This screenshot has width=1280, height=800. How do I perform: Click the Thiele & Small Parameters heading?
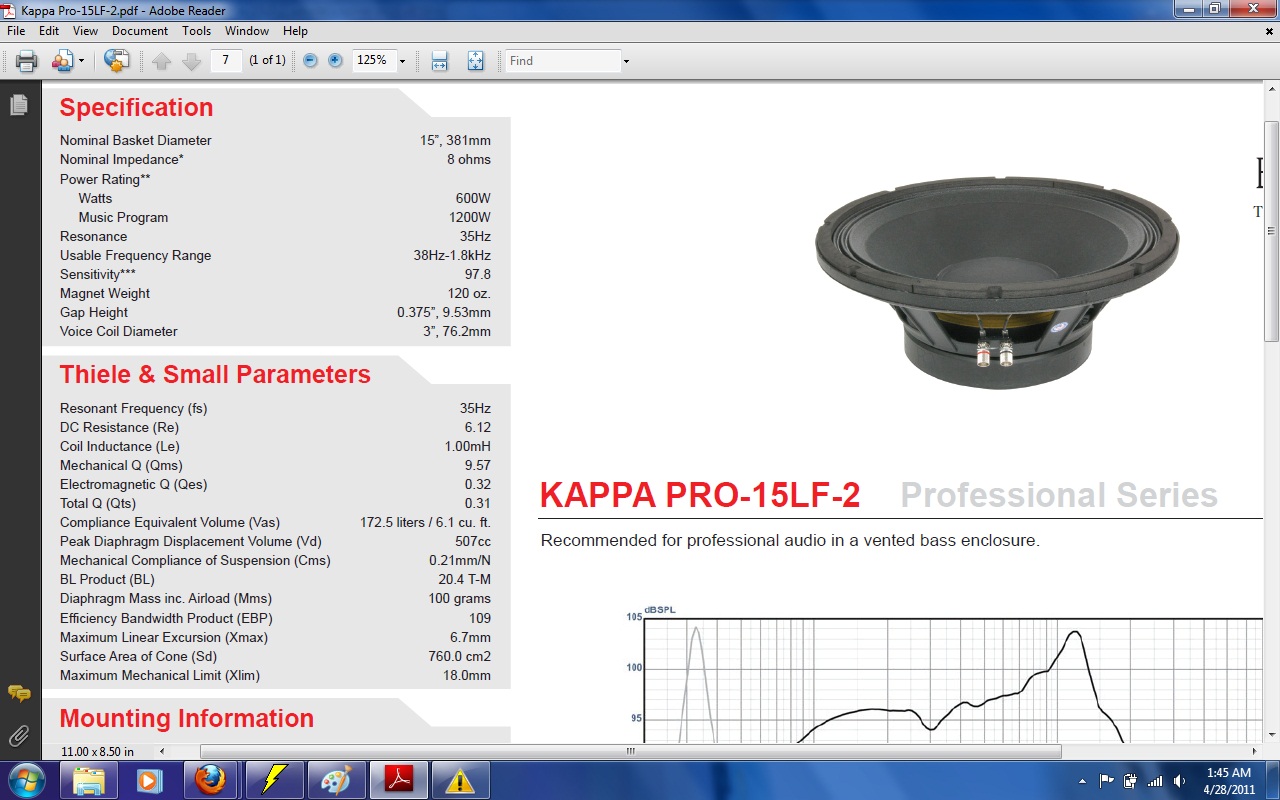point(215,374)
